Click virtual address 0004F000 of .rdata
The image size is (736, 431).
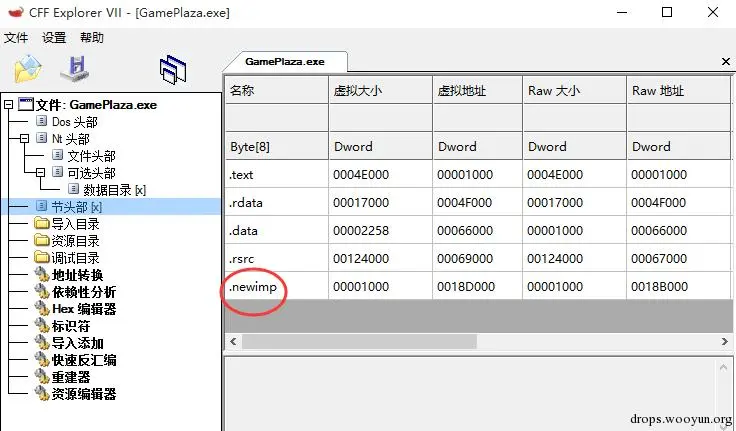coord(464,203)
